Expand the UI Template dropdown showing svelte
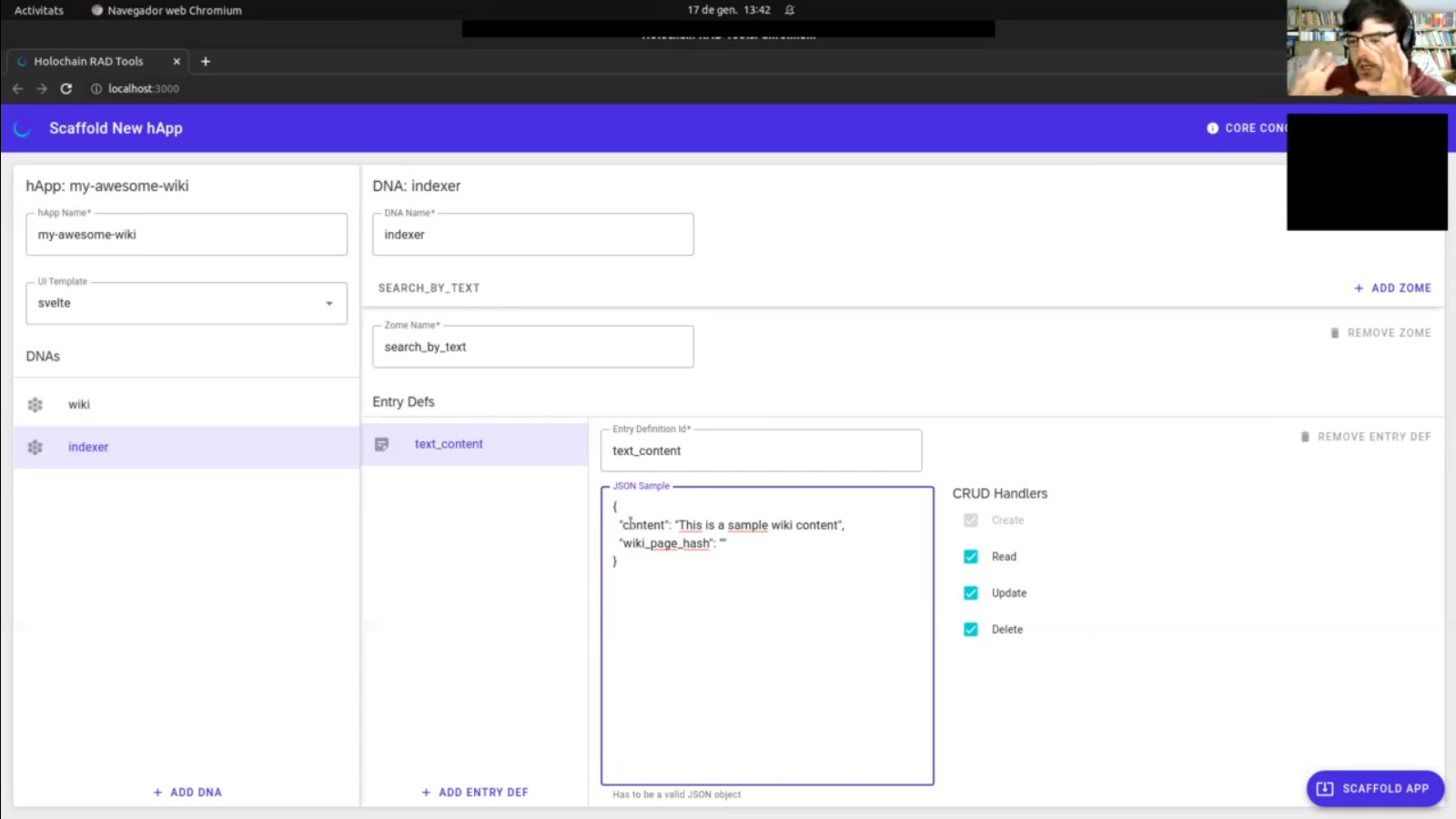 point(329,303)
